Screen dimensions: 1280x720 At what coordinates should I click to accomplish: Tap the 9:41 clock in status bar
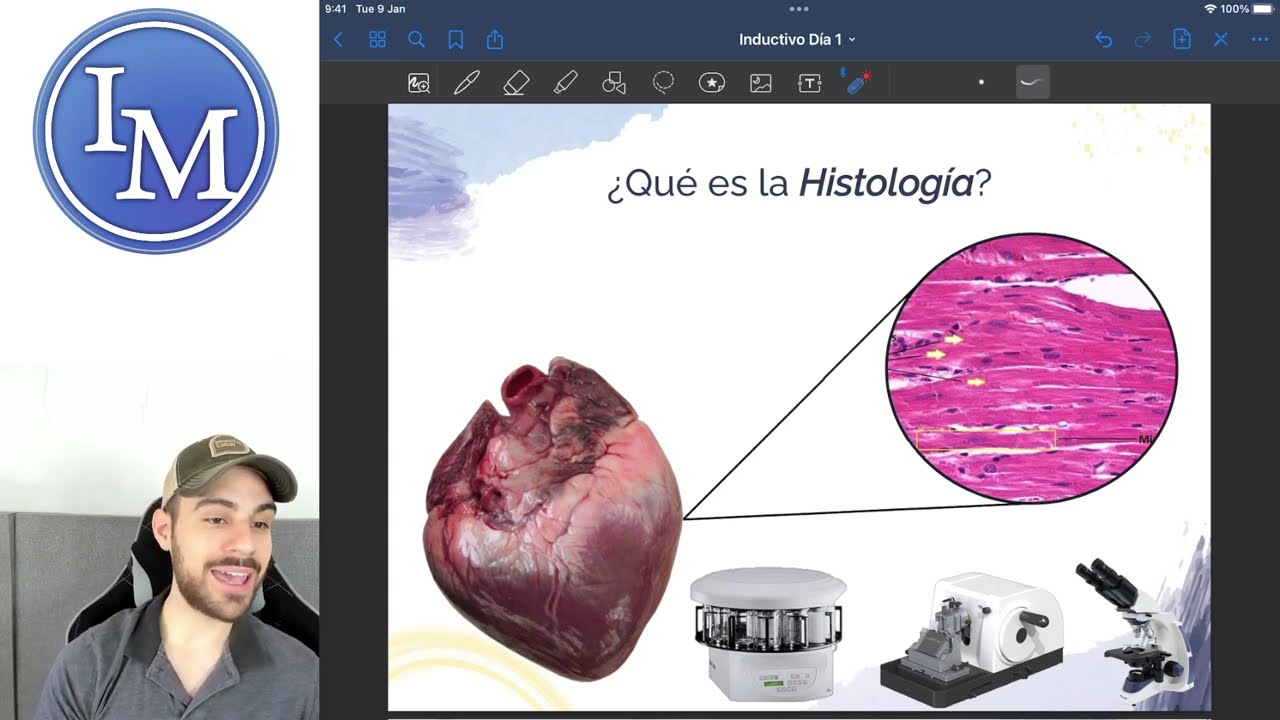(336, 9)
